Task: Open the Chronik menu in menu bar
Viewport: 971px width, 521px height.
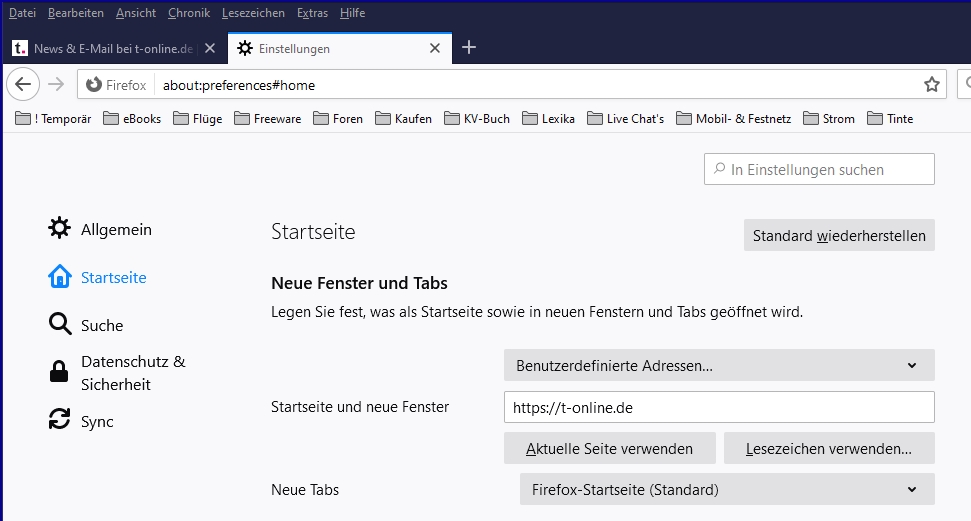Action: pos(189,13)
